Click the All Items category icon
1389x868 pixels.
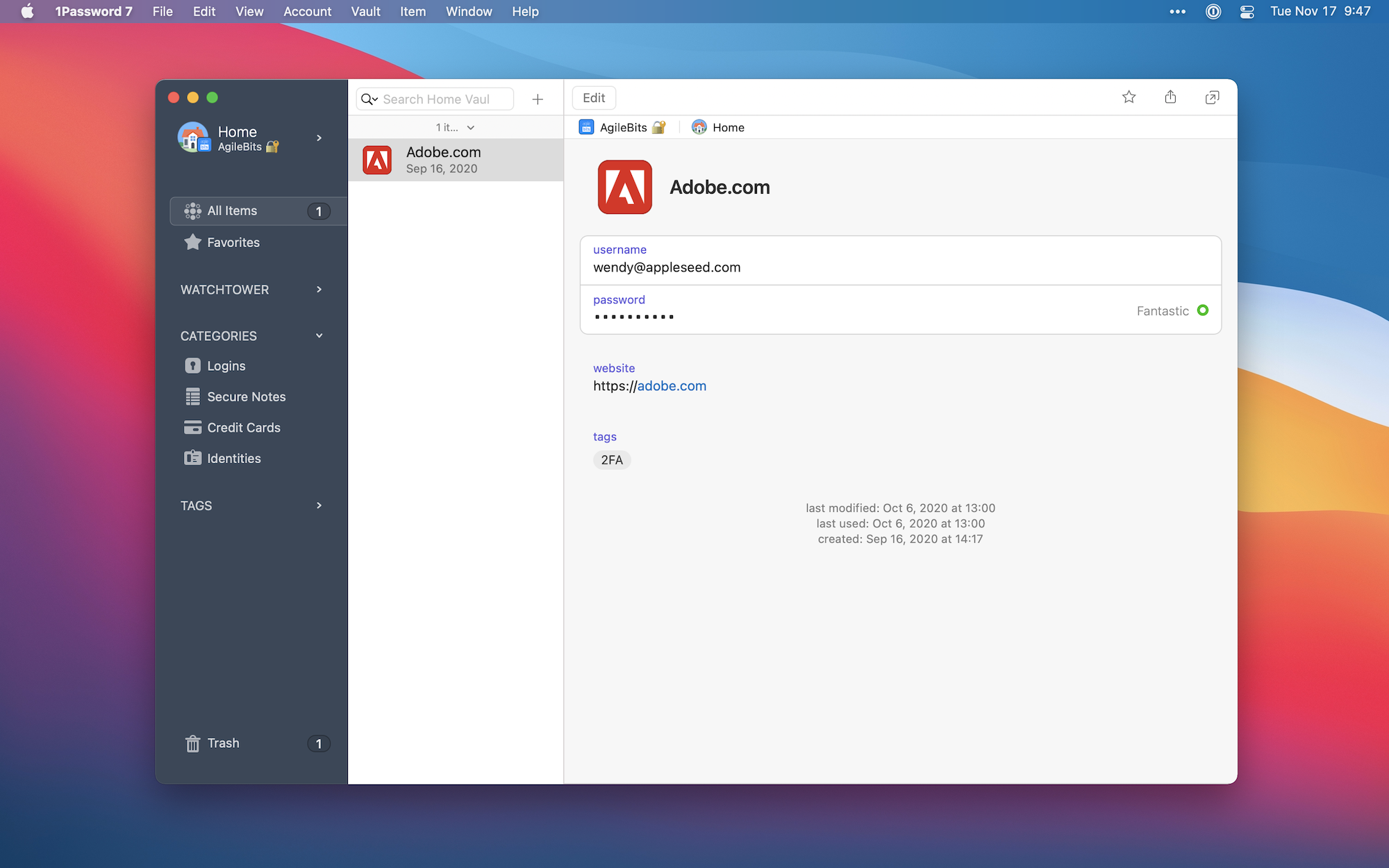pyautogui.click(x=192, y=211)
